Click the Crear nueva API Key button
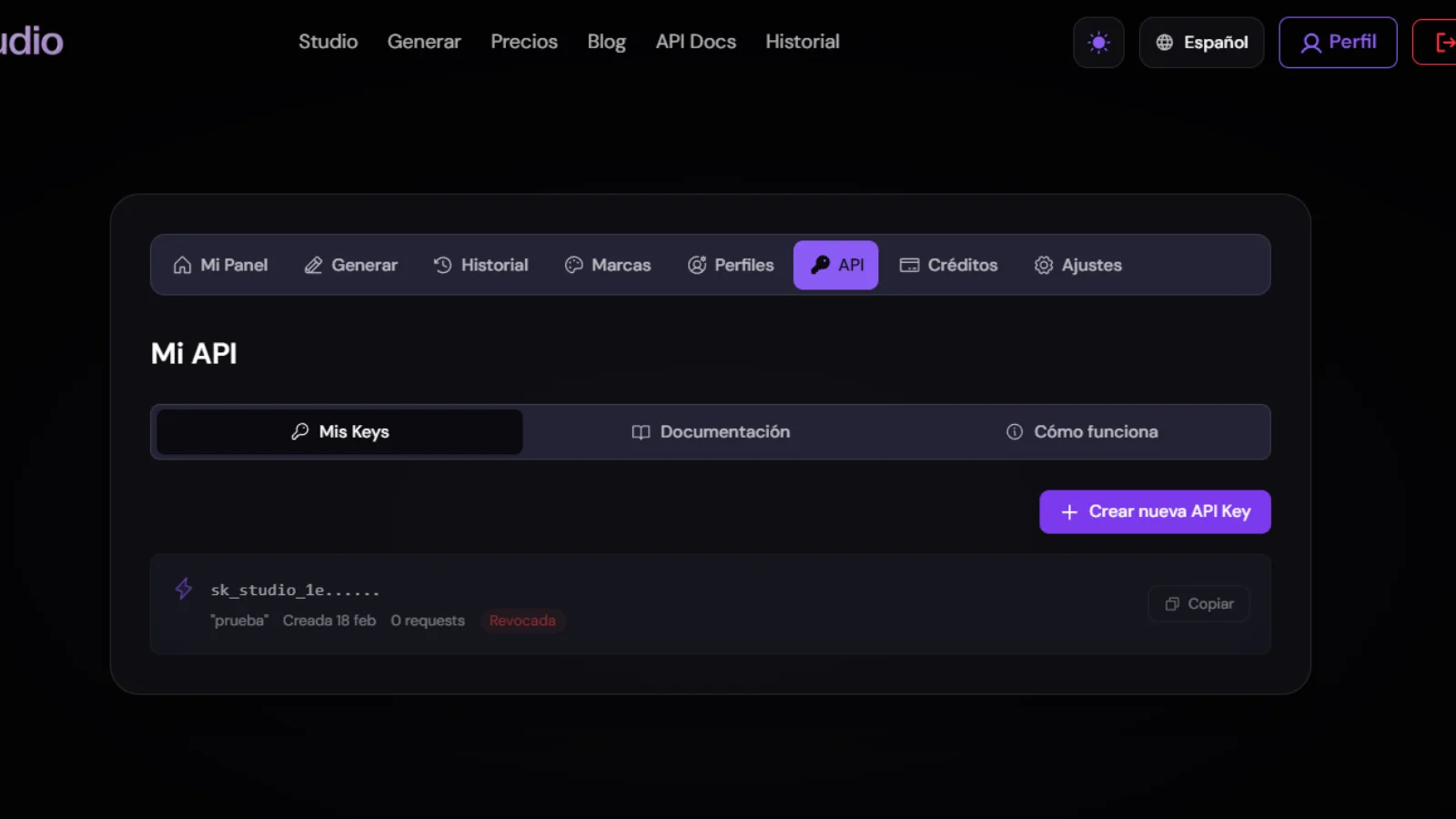 tap(1154, 511)
